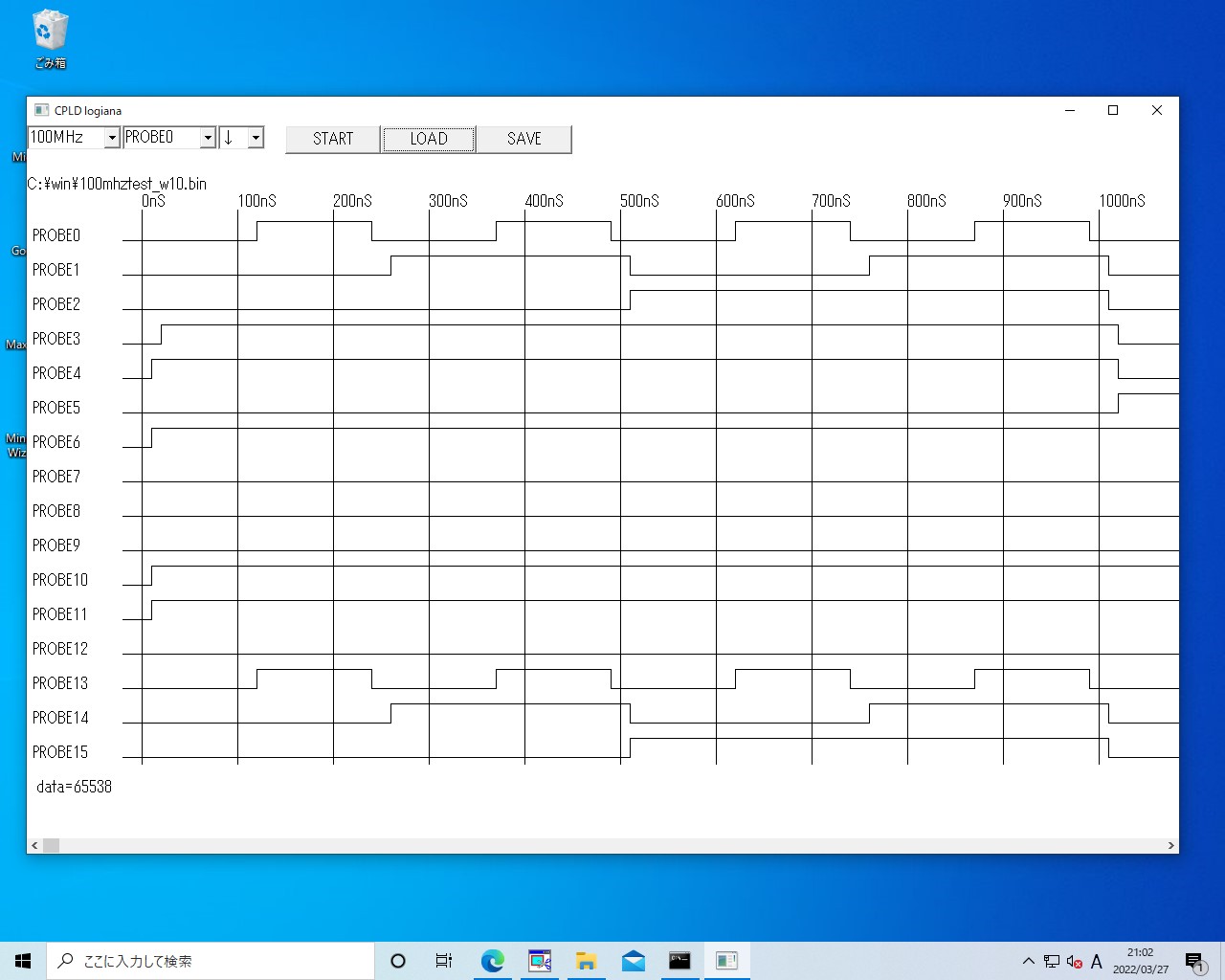Launch Microsoft Edge from the taskbar
1225x980 pixels.
pos(492,961)
